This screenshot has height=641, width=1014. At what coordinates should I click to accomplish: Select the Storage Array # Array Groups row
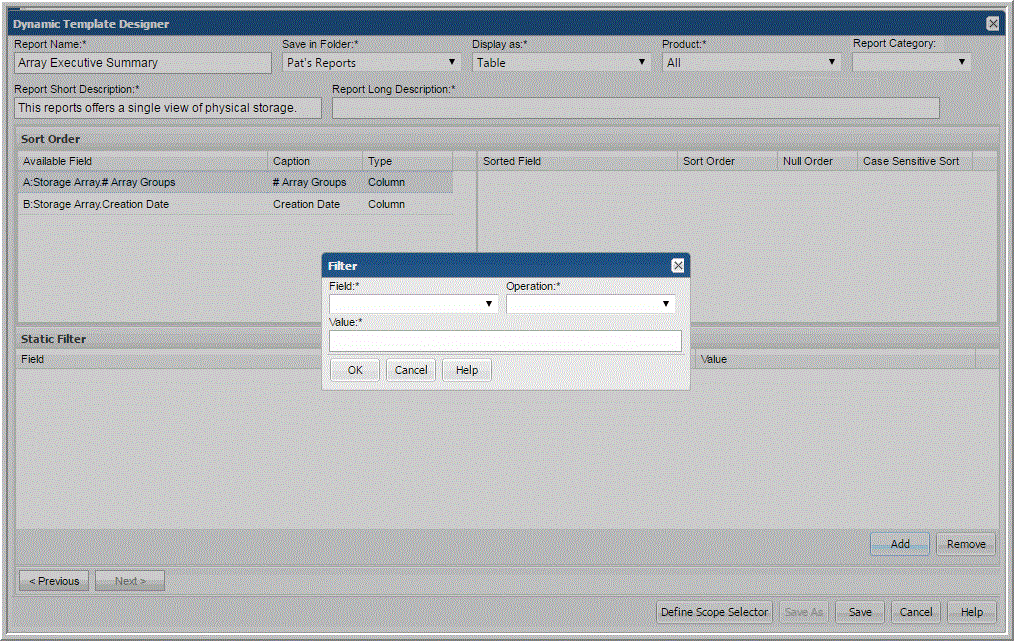pyautogui.click(x=235, y=183)
